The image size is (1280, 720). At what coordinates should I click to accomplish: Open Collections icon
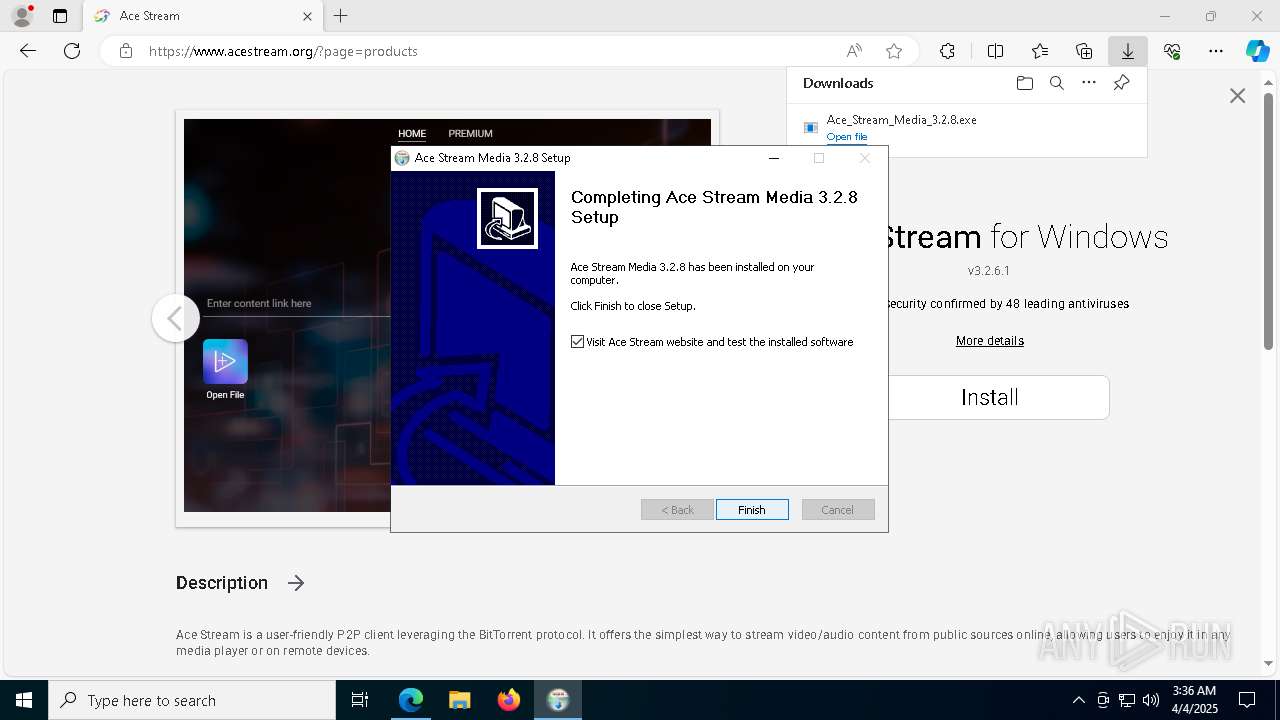click(x=1084, y=51)
